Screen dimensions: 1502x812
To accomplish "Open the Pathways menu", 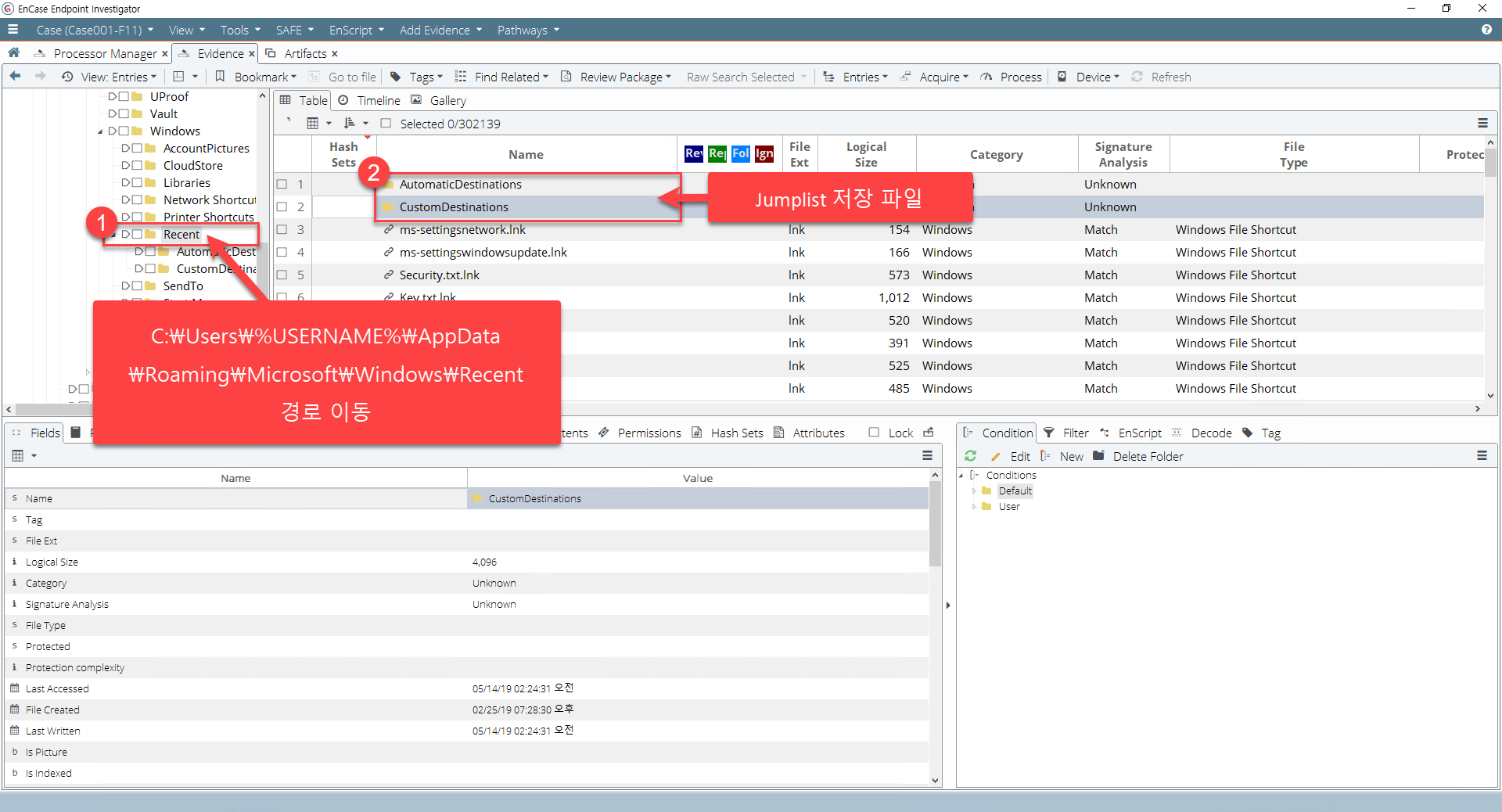I will click(528, 30).
